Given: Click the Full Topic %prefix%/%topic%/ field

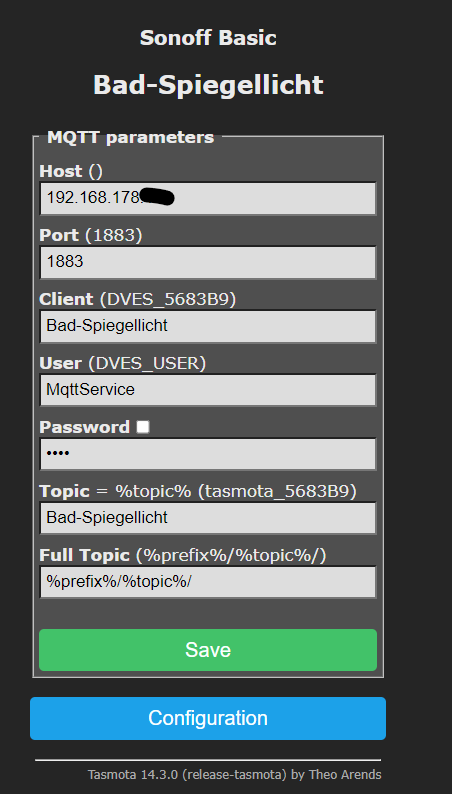Looking at the screenshot, I should point(208,582).
